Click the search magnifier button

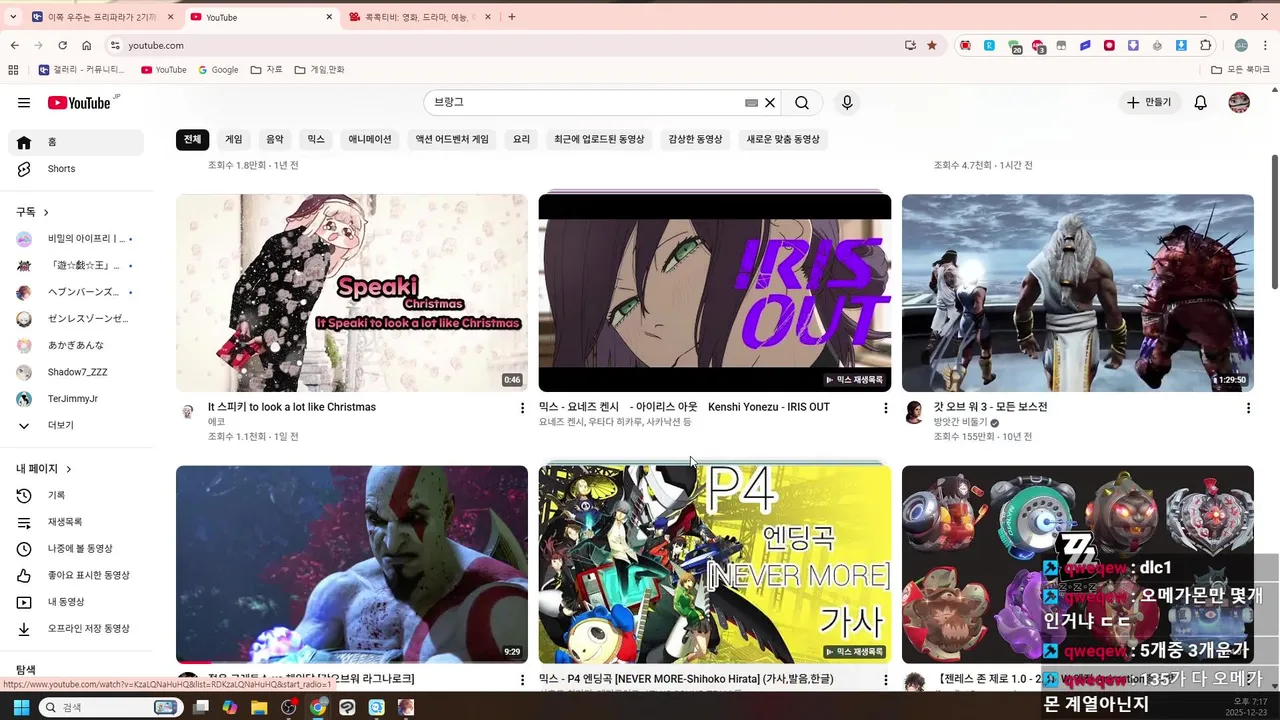(x=802, y=102)
